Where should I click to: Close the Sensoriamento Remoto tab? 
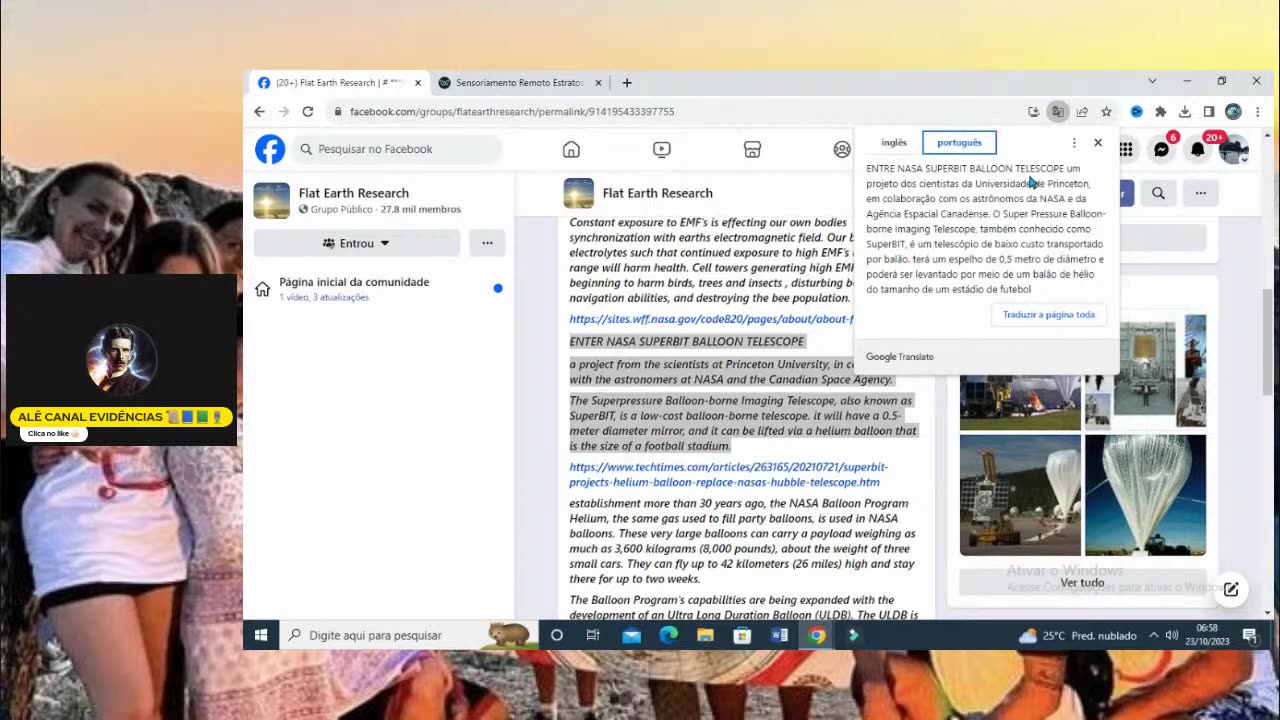click(x=599, y=83)
